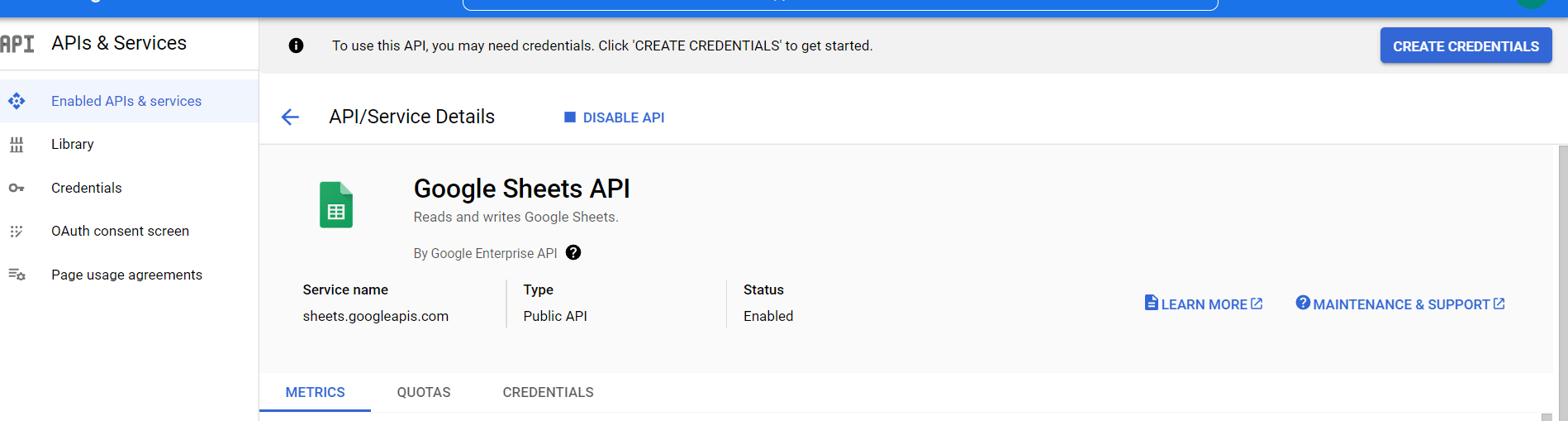Image resolution: width=1568 pixels, height=421 pixels.
Task: Click the info icon in credentials banner
Action: pyautogui.click(x=296, y=46)
